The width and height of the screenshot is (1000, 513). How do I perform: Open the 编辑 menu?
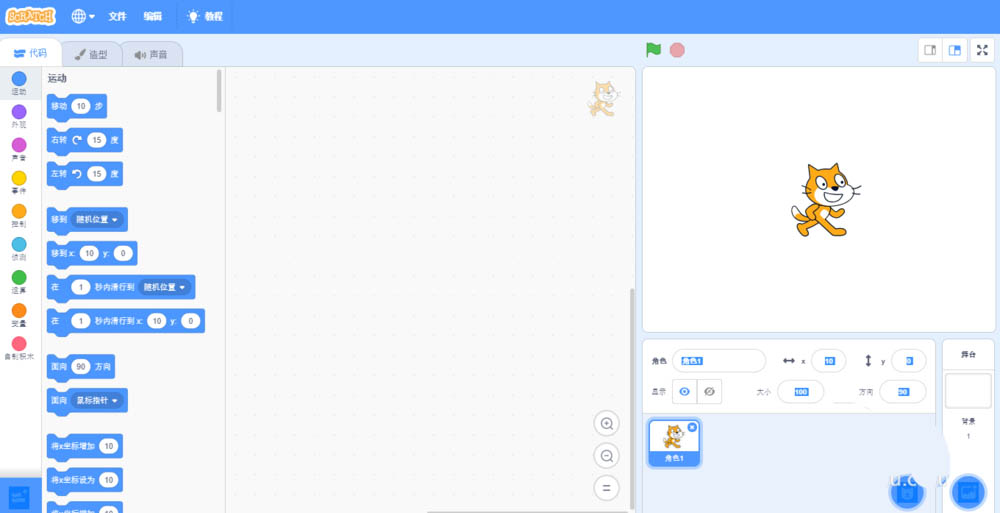coord(152,17)
